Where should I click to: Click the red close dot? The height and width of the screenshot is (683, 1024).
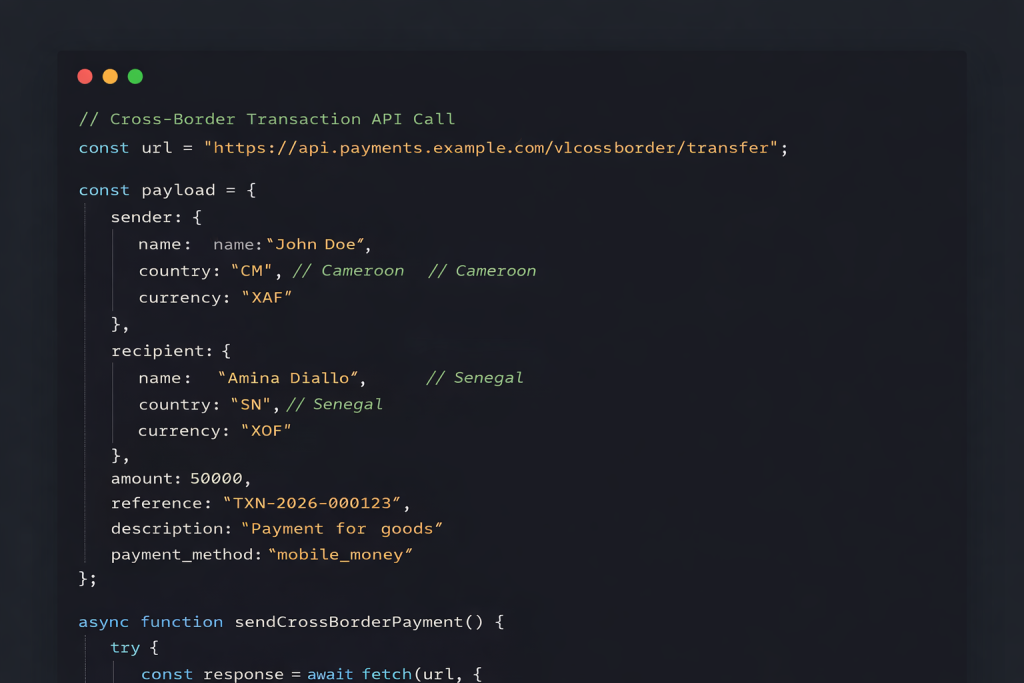tap(85, 77)
